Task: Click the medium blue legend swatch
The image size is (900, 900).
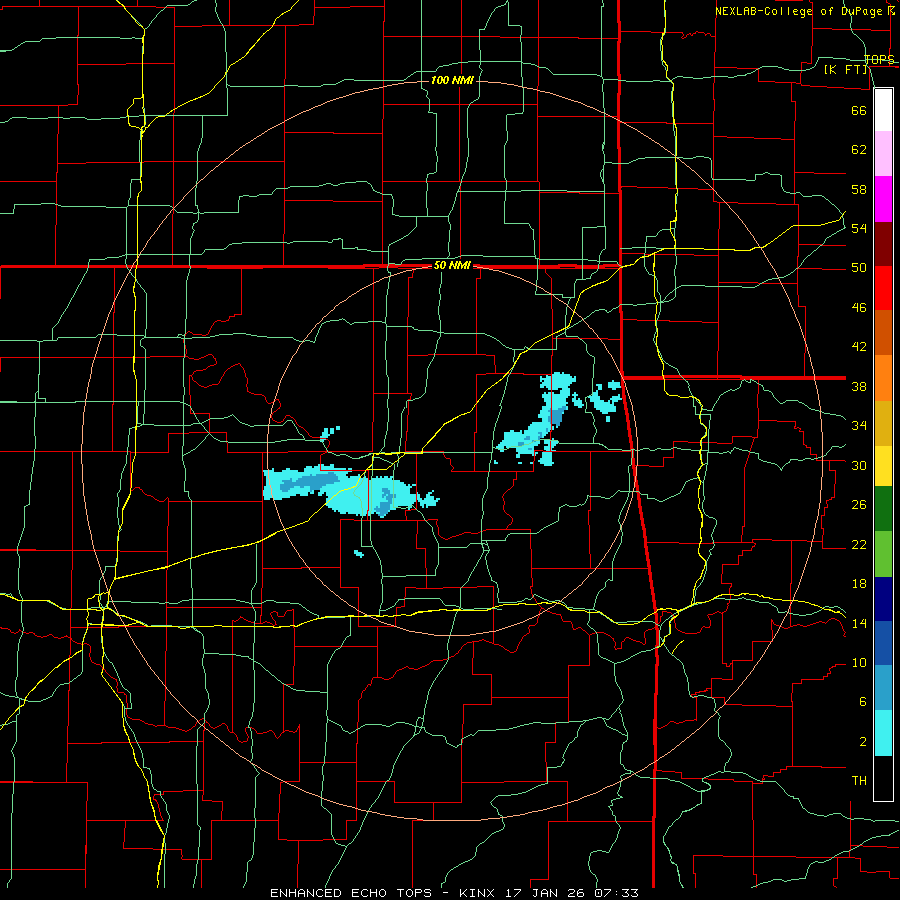Action: [x=883, y=643]
